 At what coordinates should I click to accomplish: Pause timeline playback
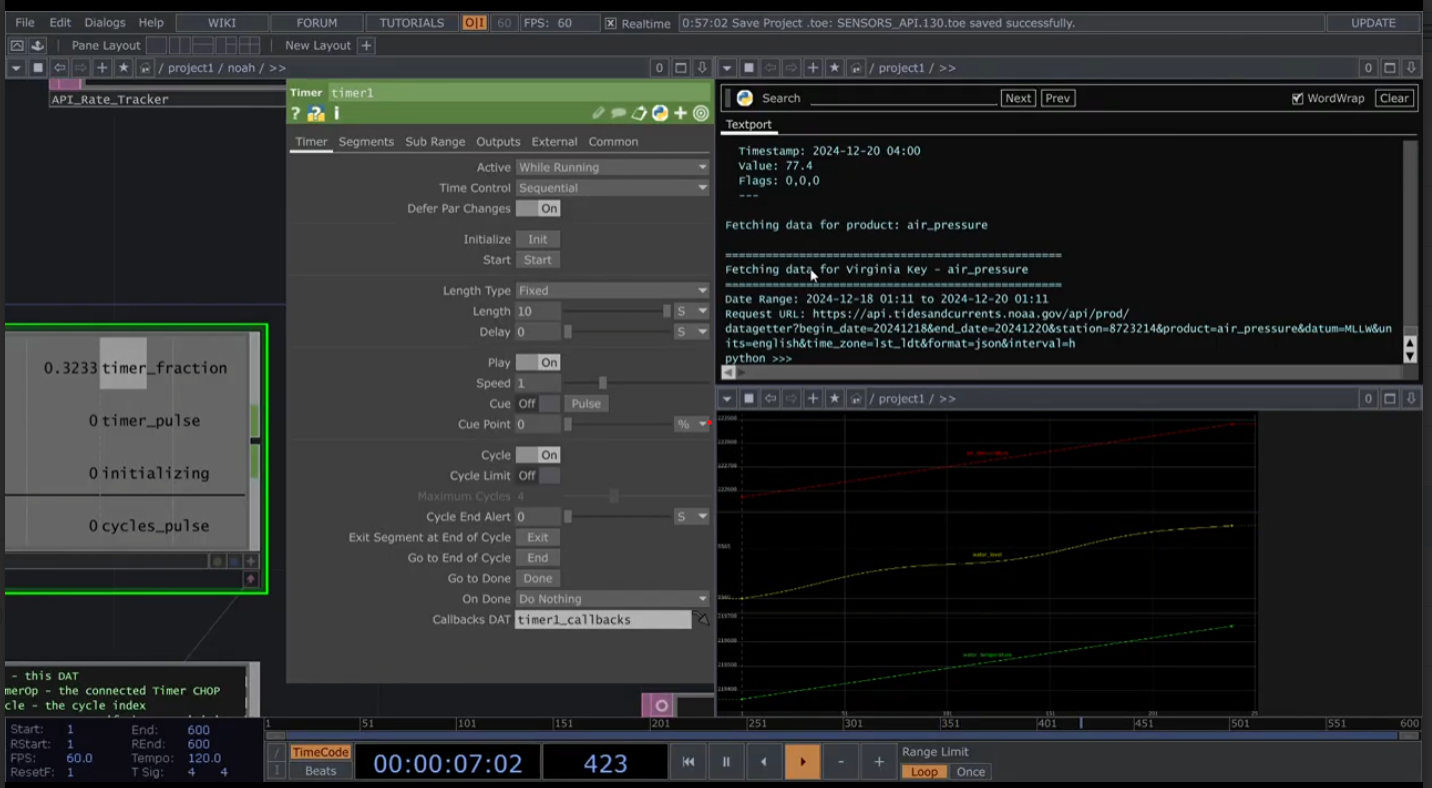pyautogui.click(x=726, y=762)
